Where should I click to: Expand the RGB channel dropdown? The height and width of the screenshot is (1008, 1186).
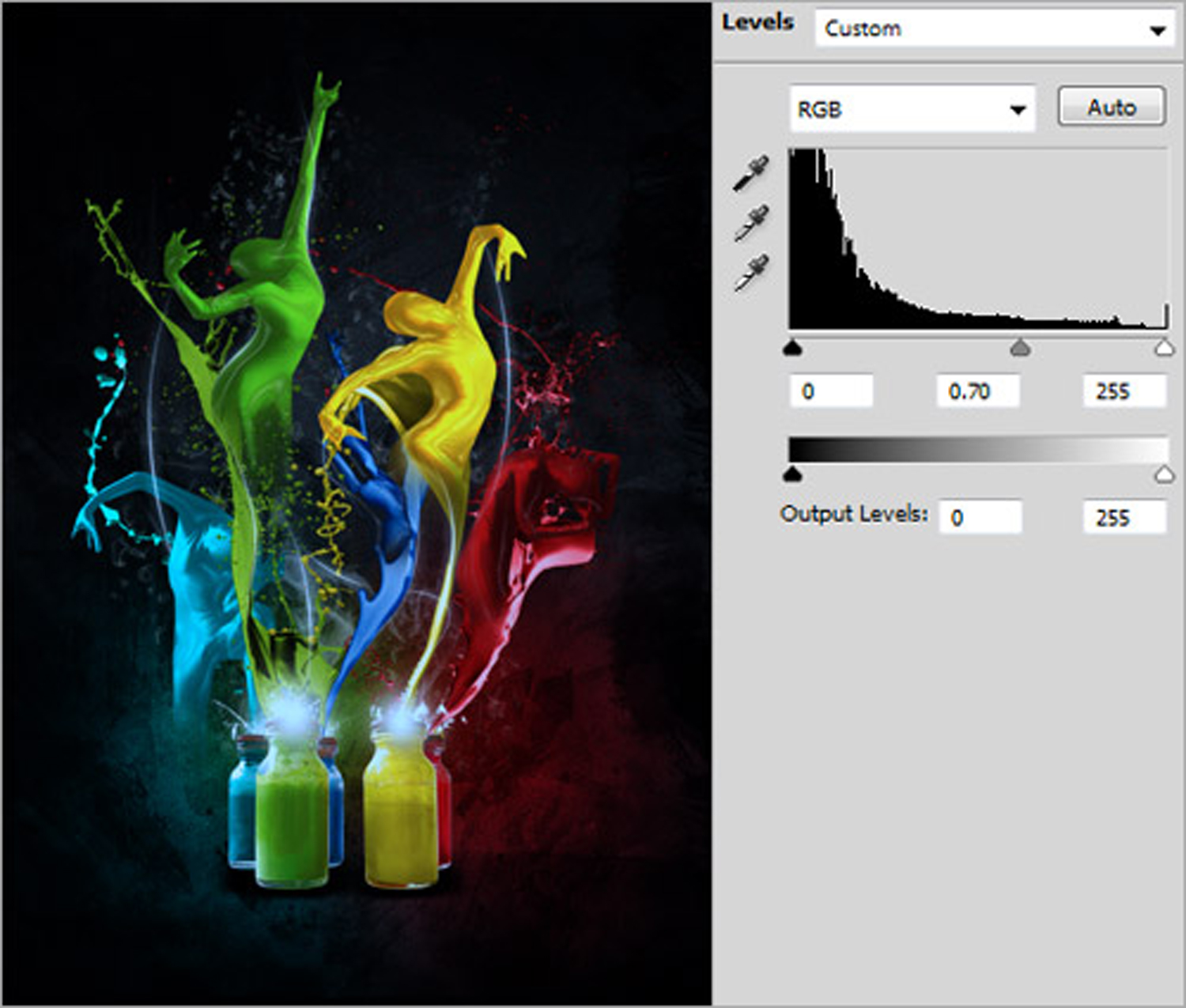click(912, 109)
